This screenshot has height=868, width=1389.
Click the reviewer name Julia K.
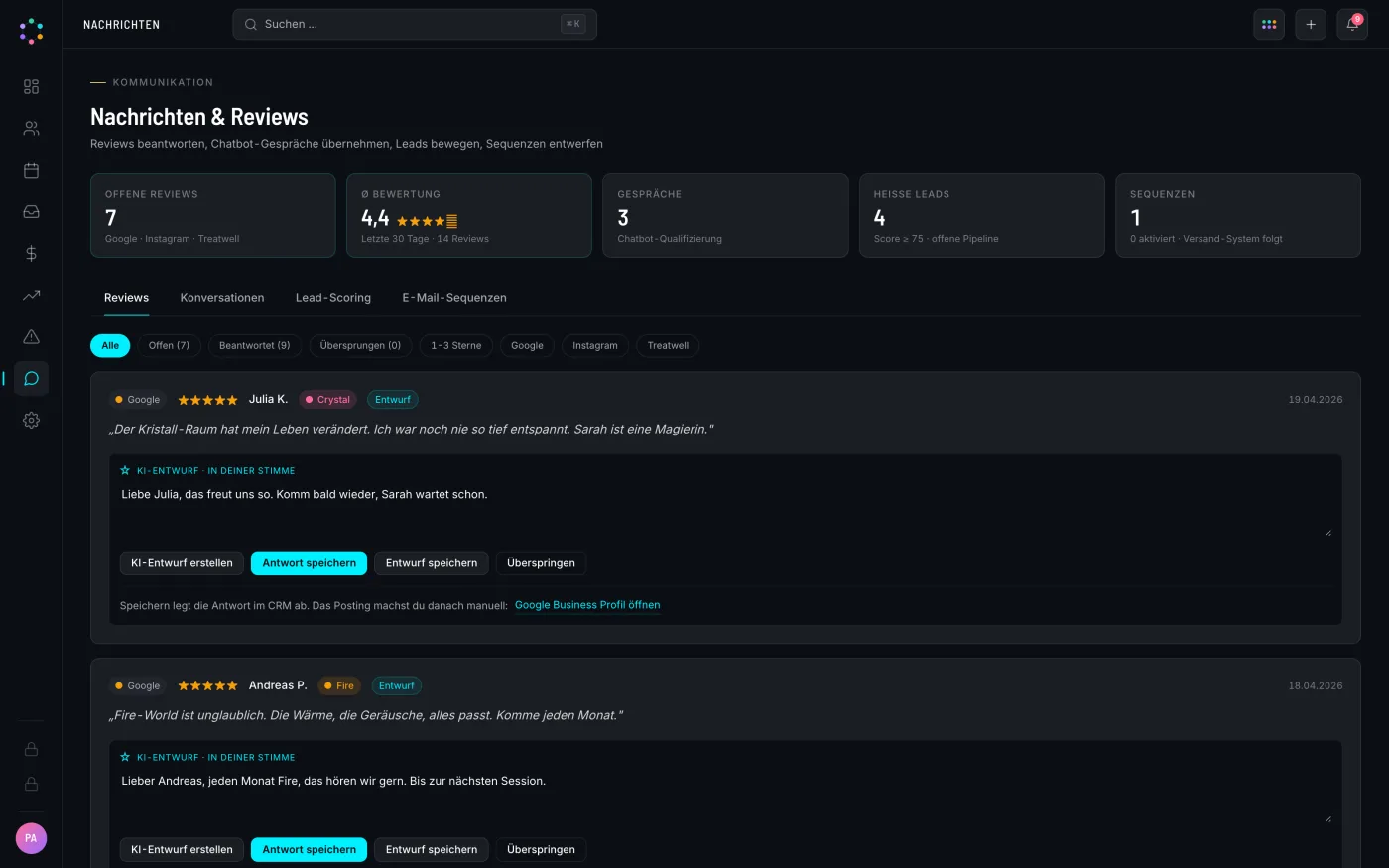coord(268,399)
